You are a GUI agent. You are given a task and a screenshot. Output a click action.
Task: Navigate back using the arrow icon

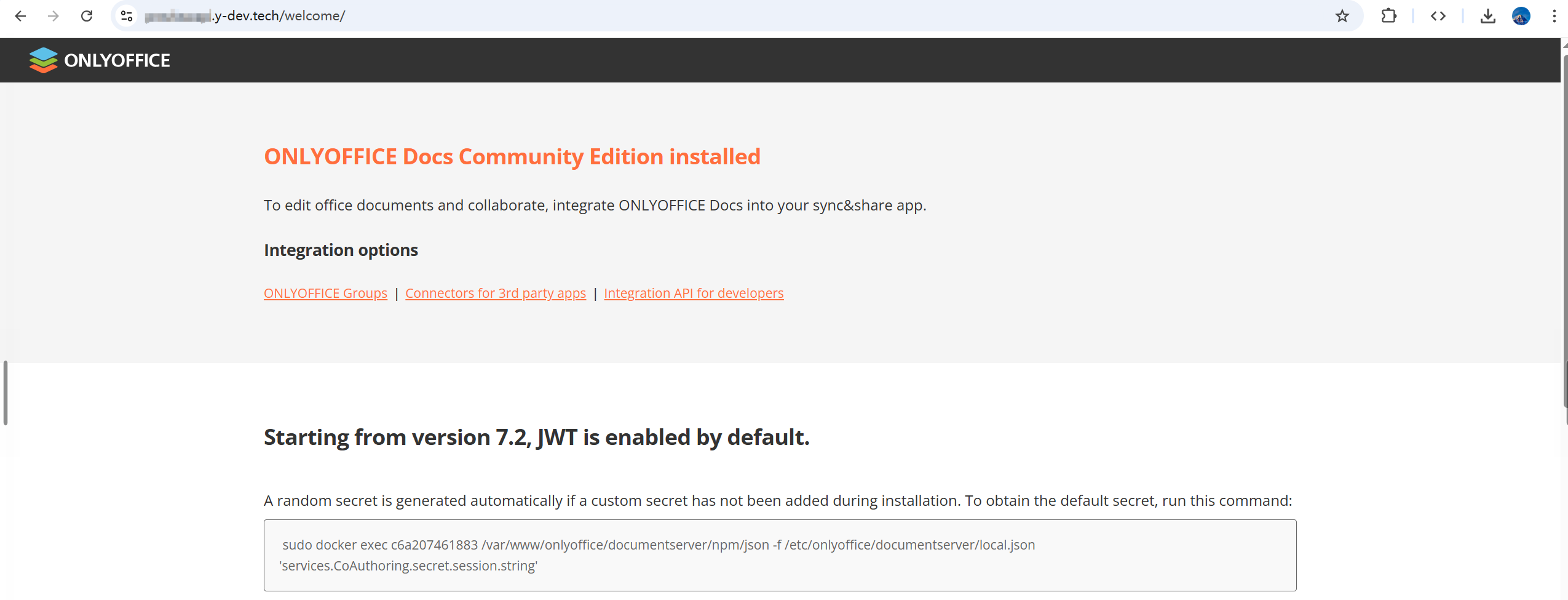[22, 16]
